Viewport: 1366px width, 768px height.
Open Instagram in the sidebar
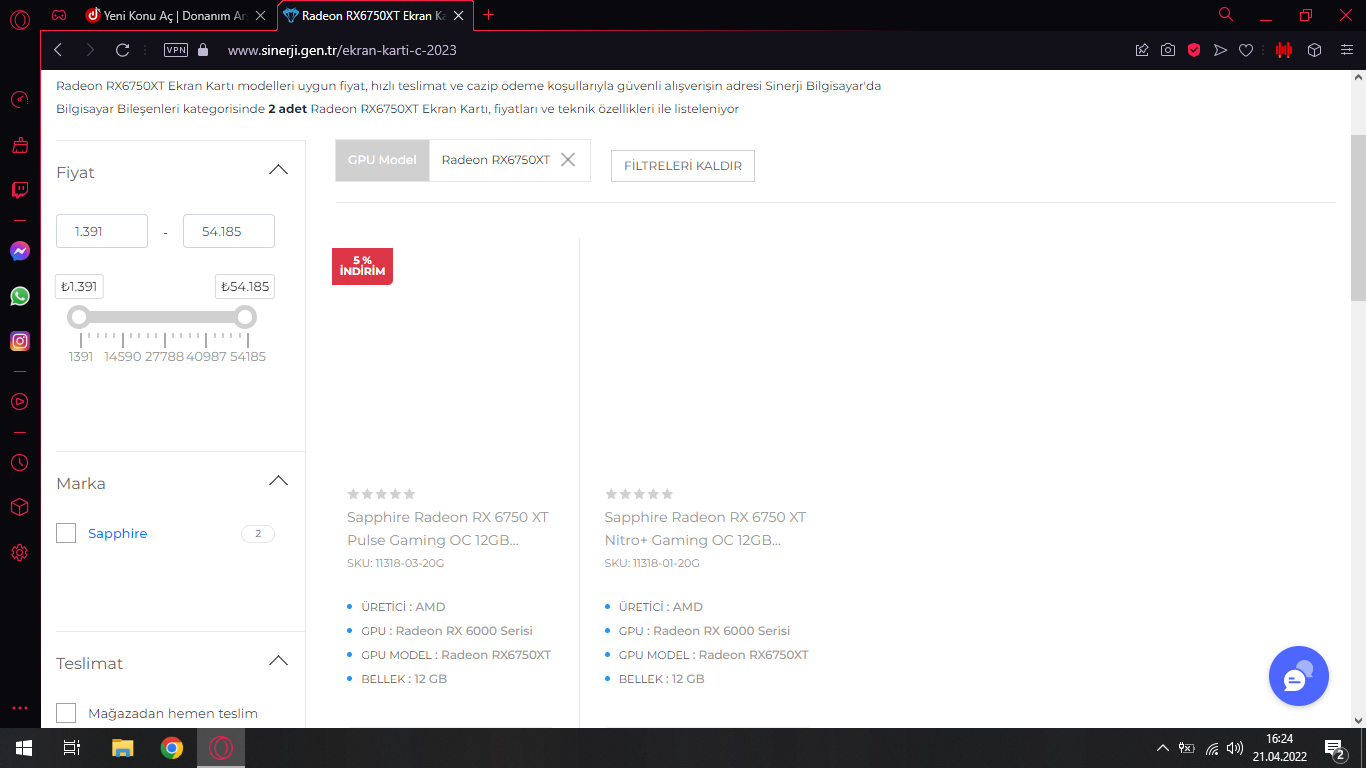pos(20,341)
